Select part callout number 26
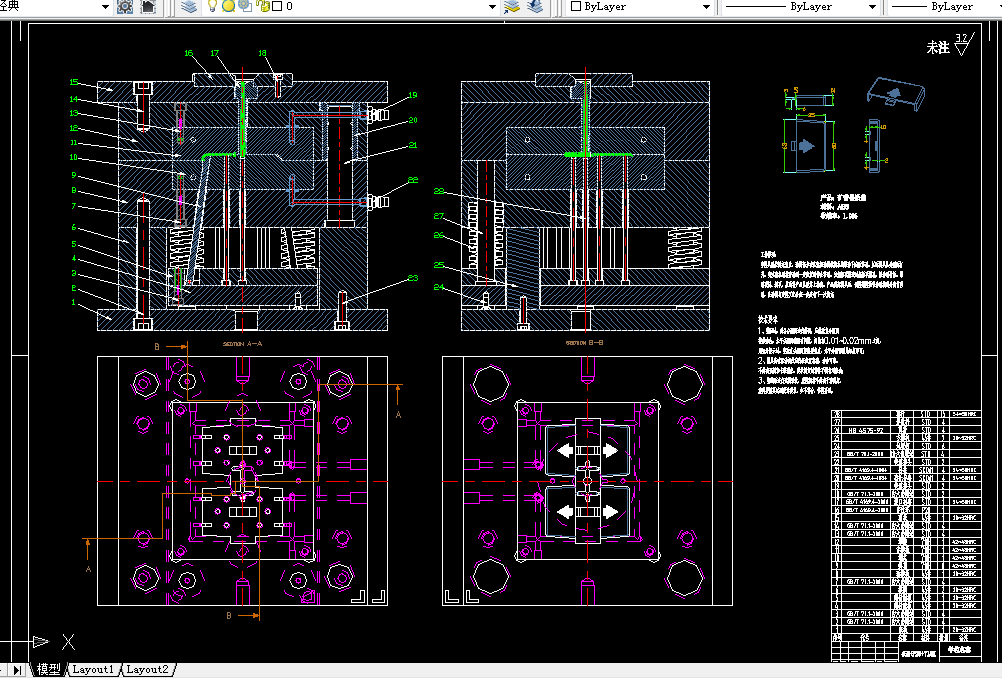 tap(439, 236)
